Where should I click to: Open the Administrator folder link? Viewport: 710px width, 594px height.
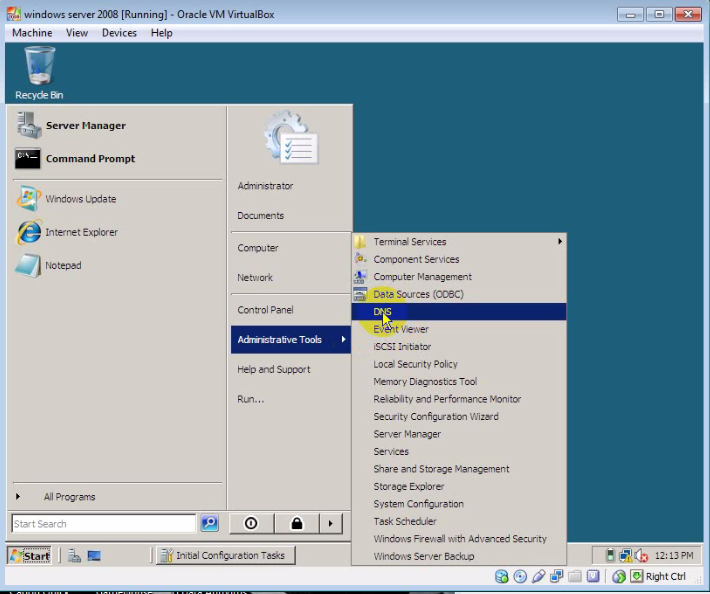click(x=265, y=186)
